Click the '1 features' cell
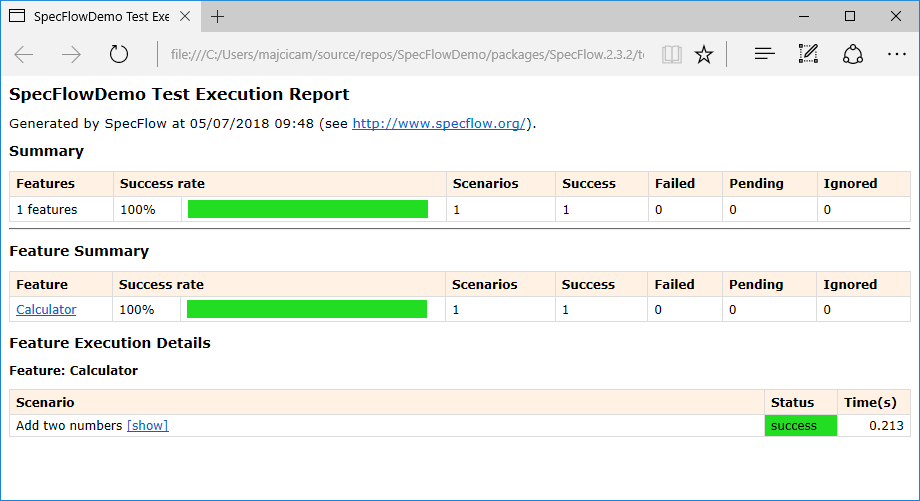This screenshot has height=501, width=920. tap(61, 209)
